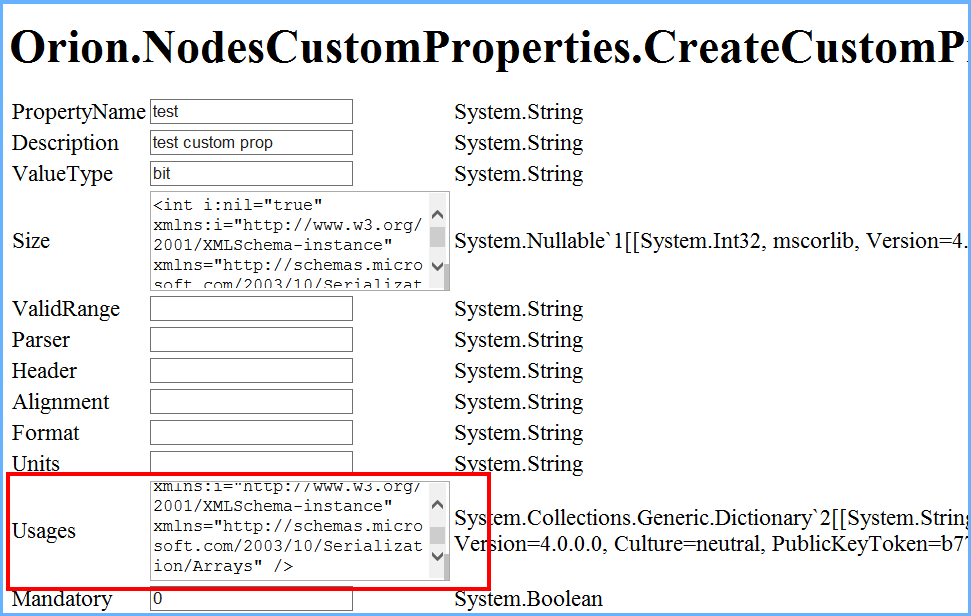
Task: Click 'System.String' beside Parser
Action: [x=519, y=340]
